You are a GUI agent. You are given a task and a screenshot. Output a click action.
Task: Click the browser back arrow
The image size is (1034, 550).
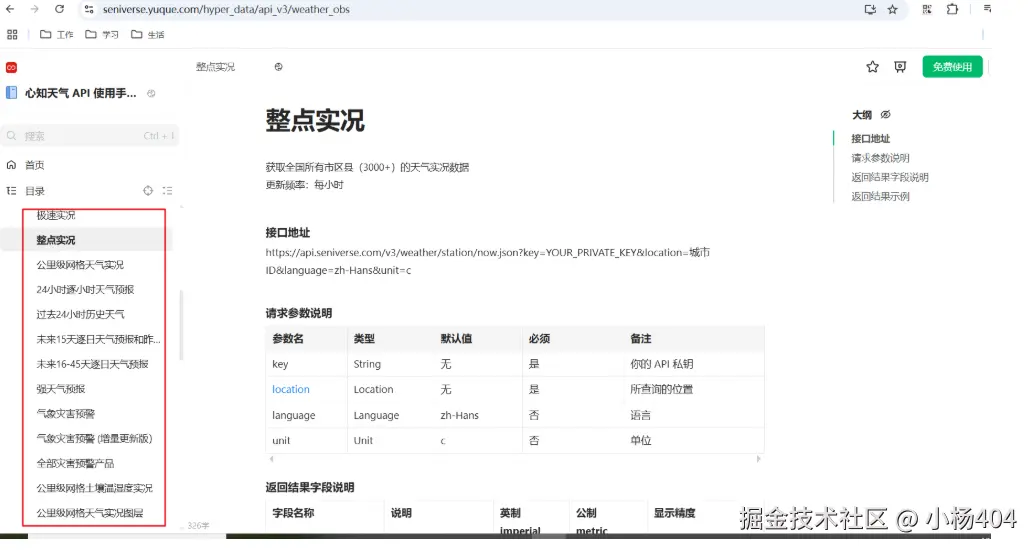[x=10, y=9]
